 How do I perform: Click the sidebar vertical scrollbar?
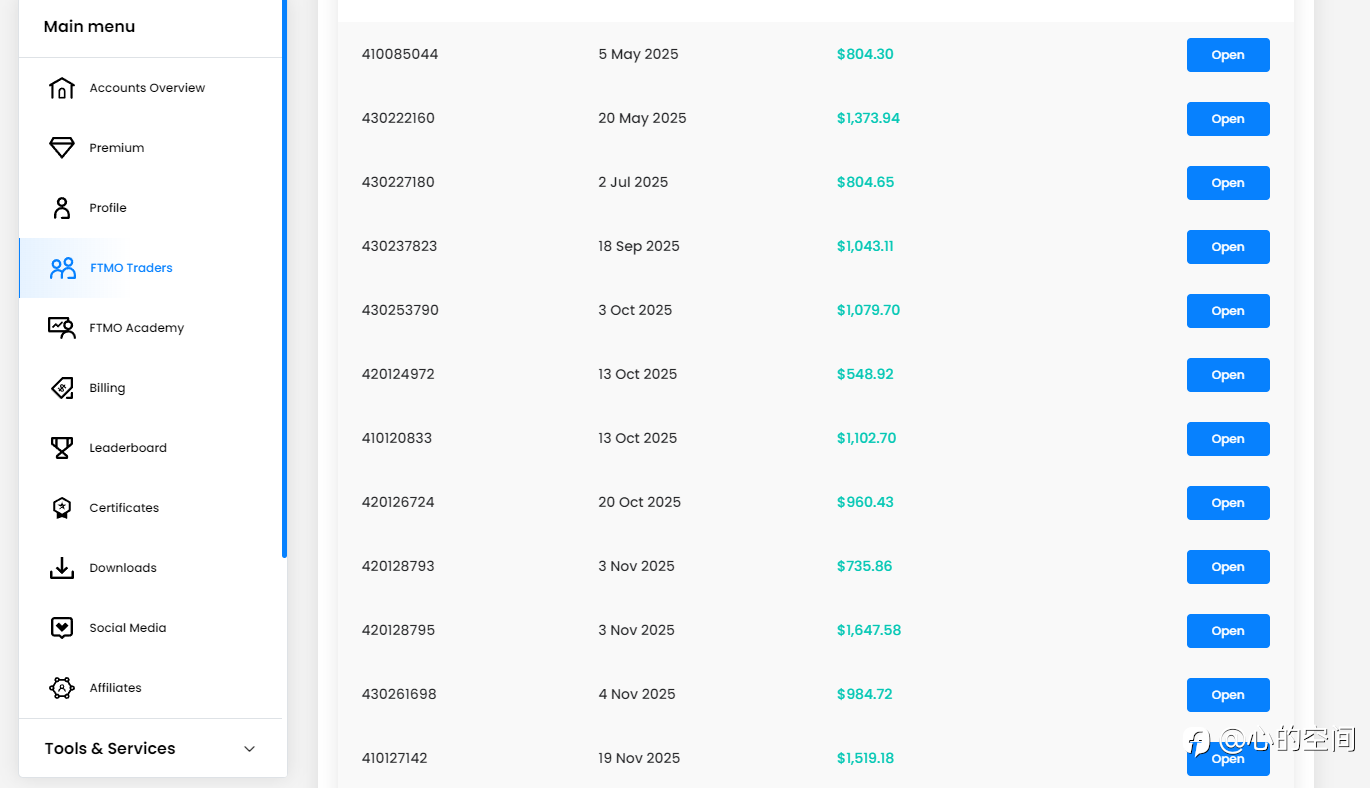284,280
